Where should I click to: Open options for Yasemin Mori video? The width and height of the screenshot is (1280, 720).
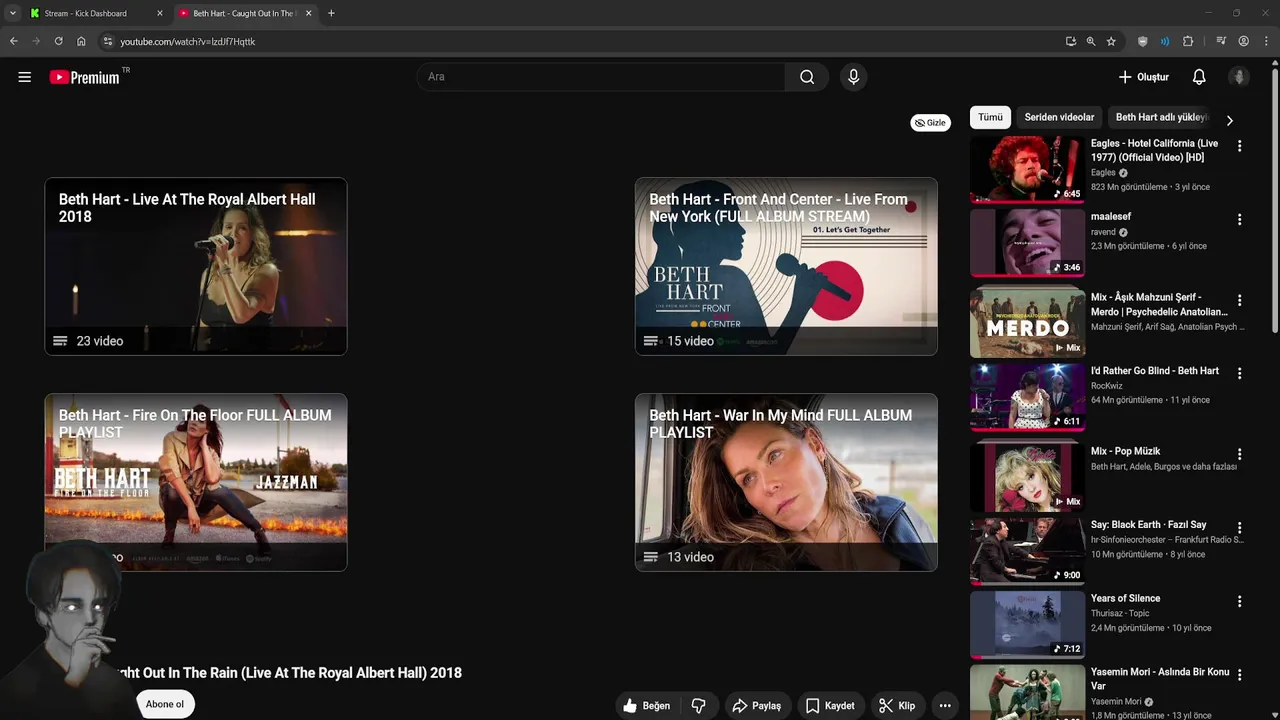click(x=1240, y=676)
